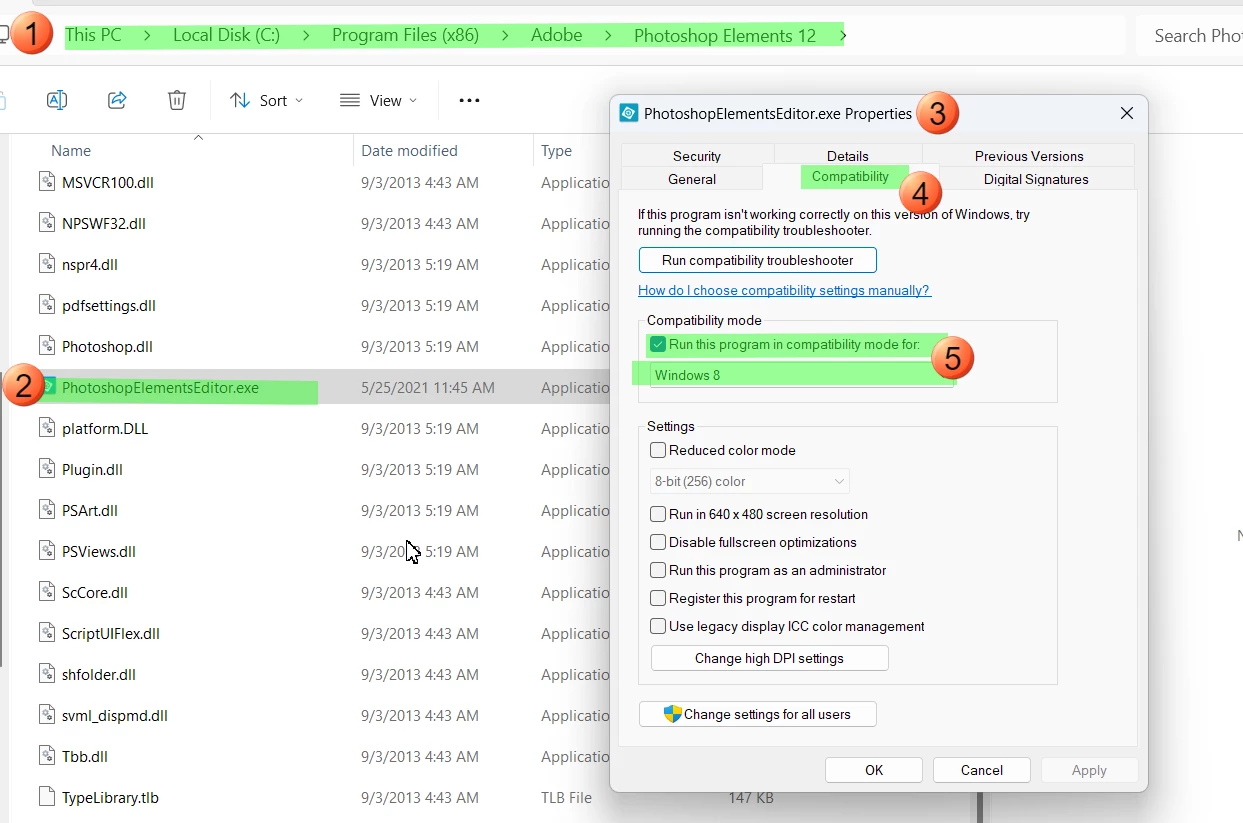
Task: Switch to the Previous Versions tab
Action: [1029, 155]
